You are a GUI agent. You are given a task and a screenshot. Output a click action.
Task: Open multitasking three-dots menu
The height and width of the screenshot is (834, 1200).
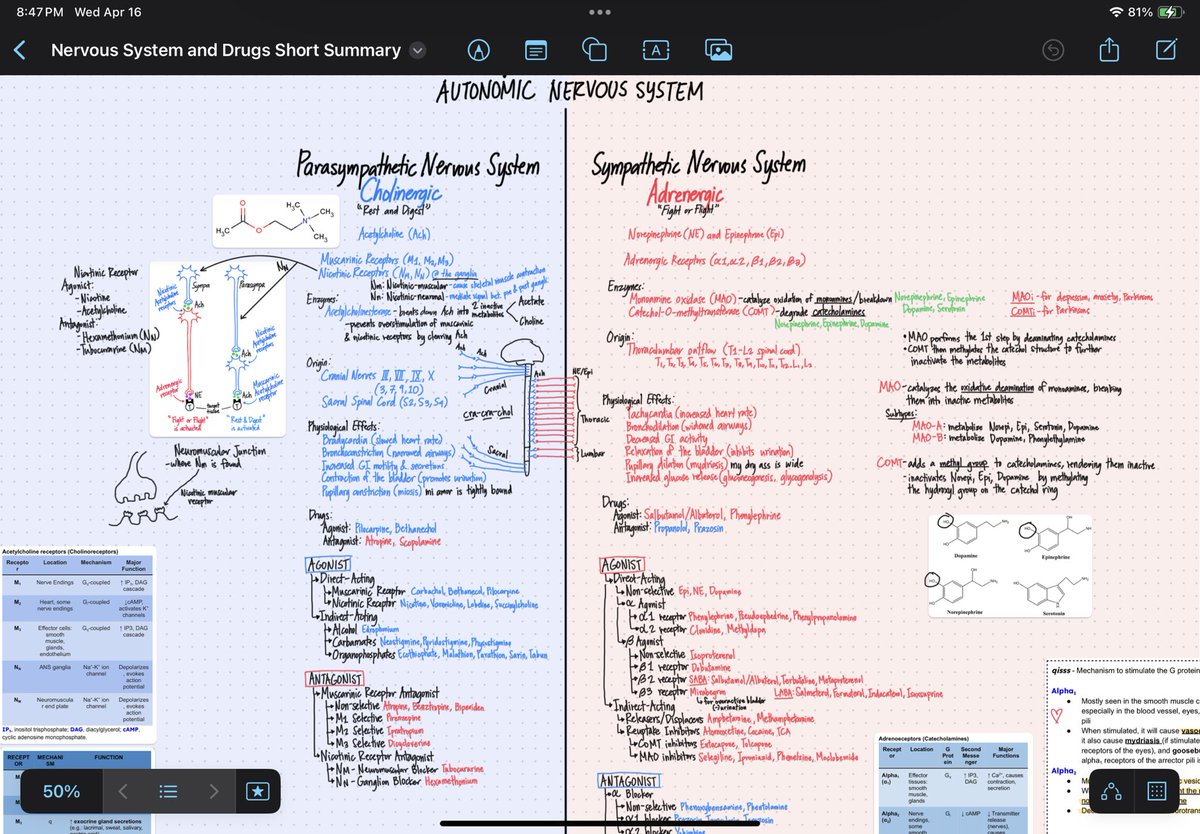pyautogui.click(x=600, y=12)
